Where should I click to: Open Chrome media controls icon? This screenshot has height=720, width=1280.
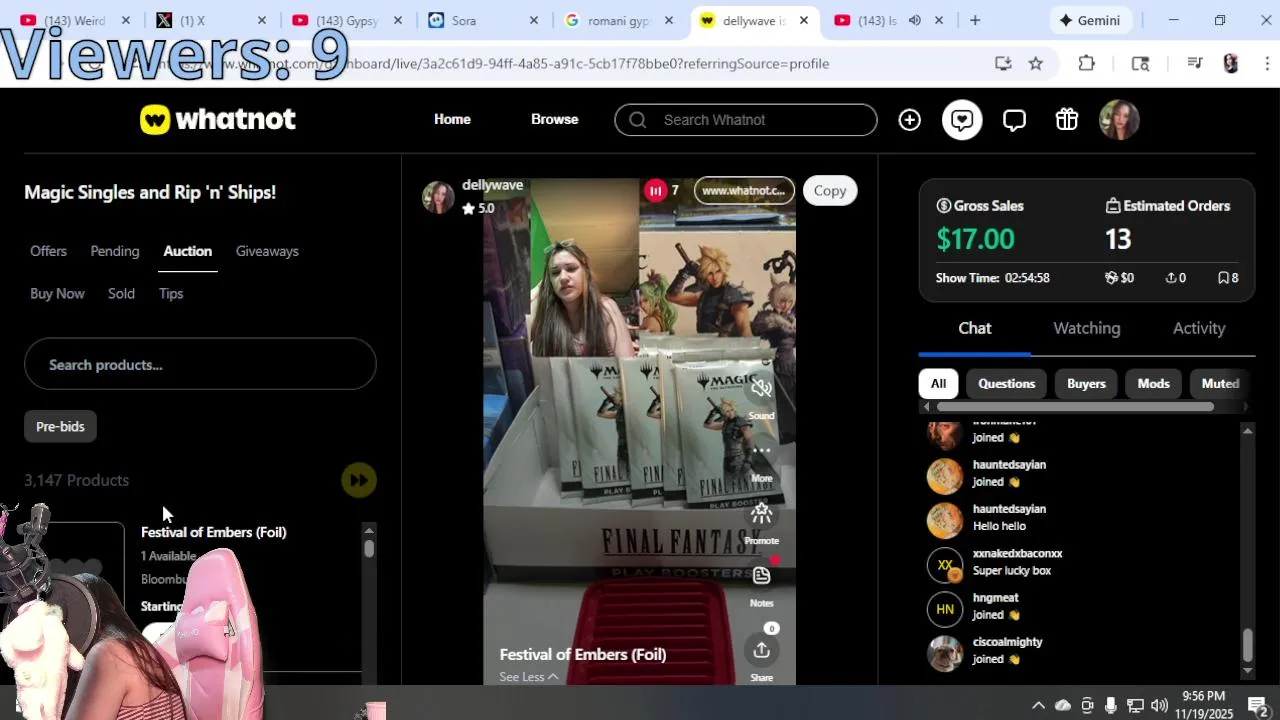[x=1194, y=63]
